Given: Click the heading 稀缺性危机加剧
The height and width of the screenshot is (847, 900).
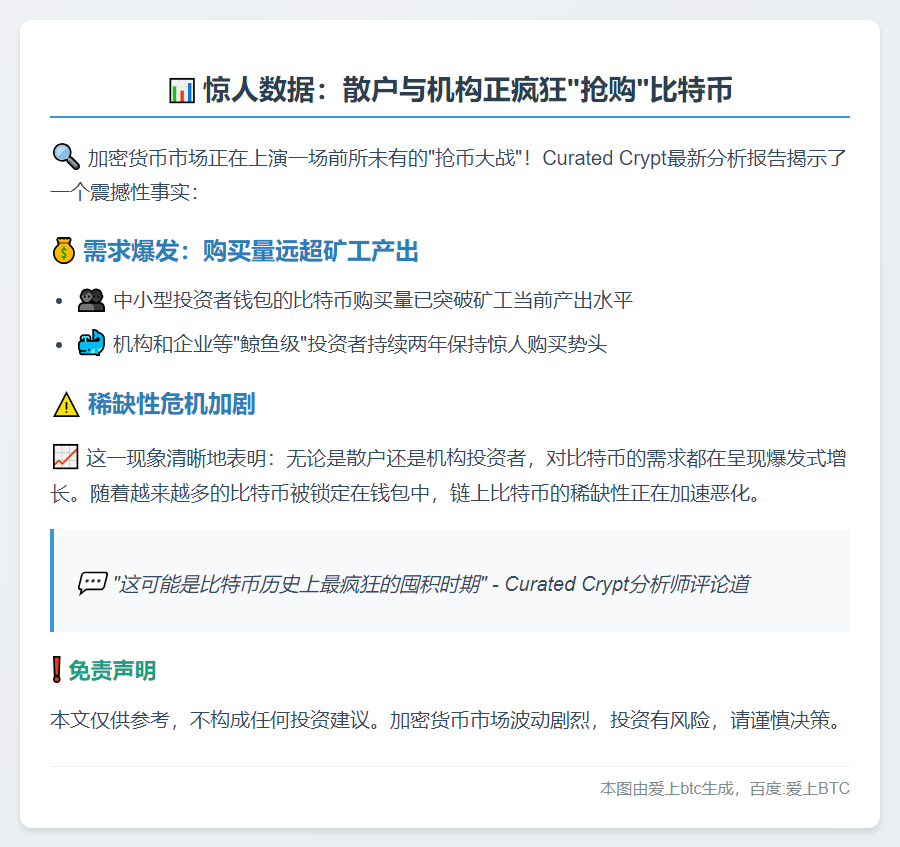Looking at the screenshot, I should click(172, 405).
